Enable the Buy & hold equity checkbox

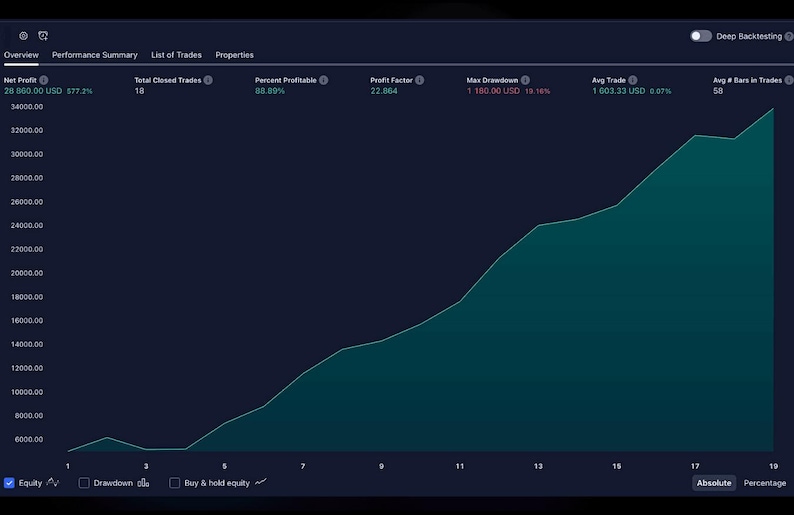click(x=175, y=483)
